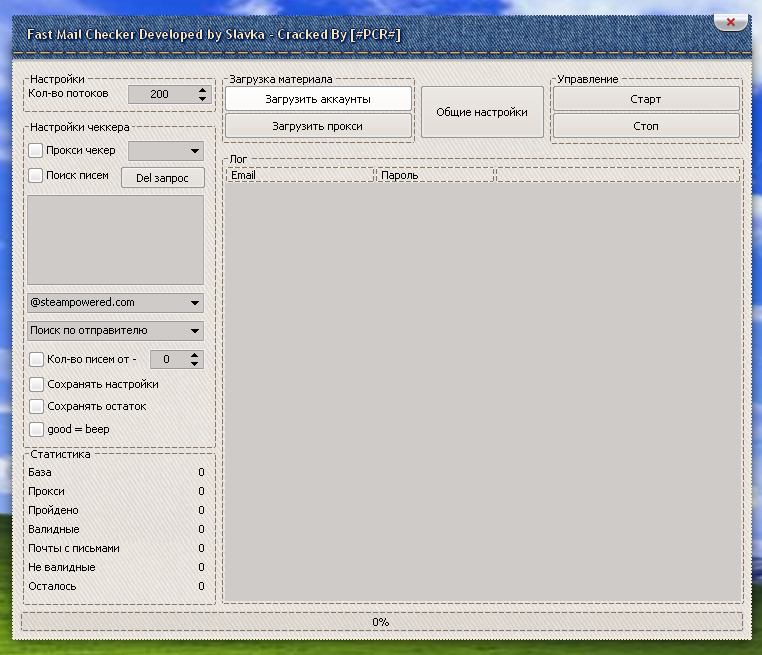
Task: Click the empty log list area
Action: [483, 392]
